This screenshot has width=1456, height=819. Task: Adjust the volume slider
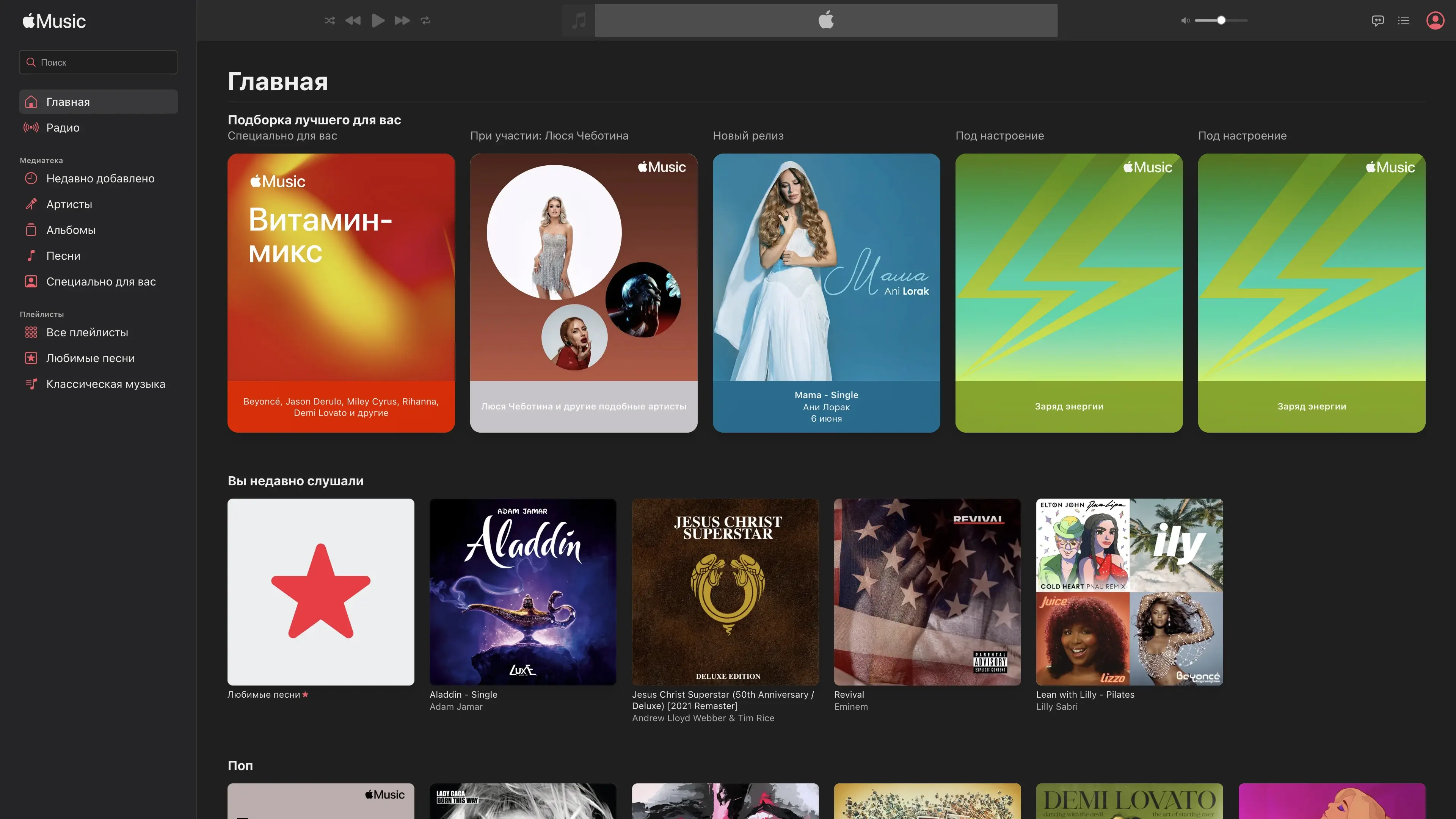[1221, 21]
